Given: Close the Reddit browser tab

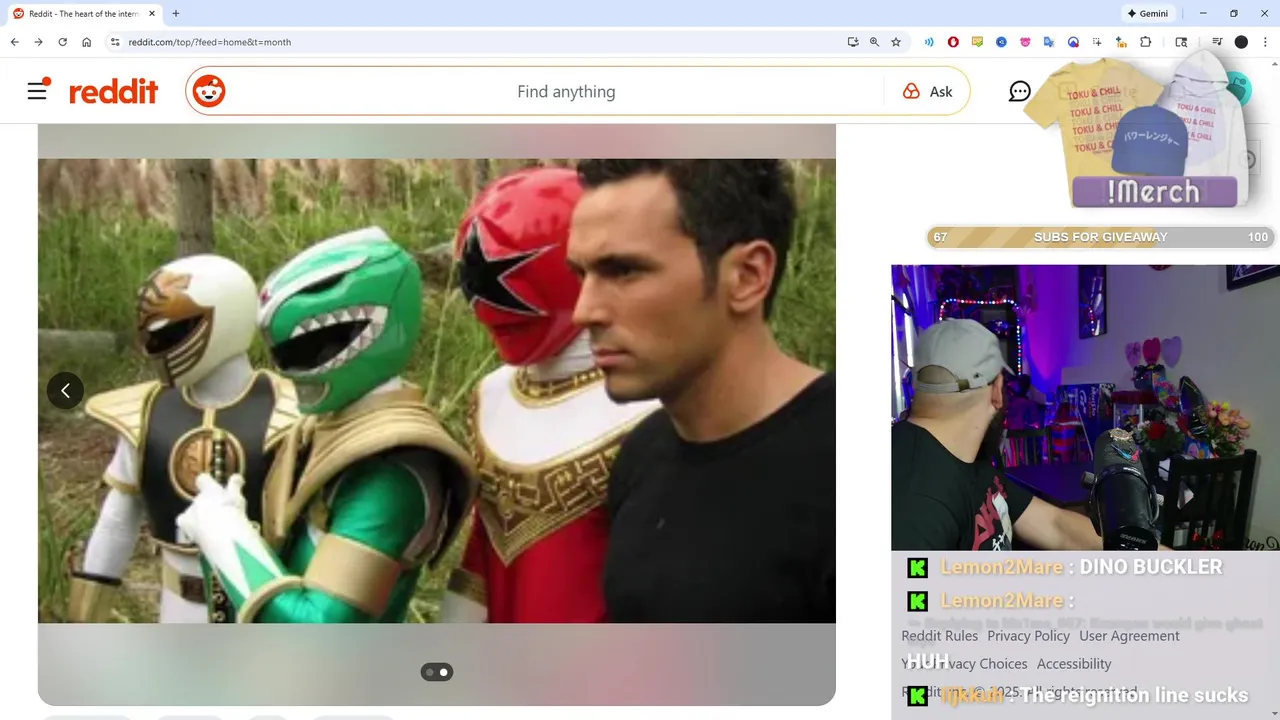Looking at the screenshot, I should tap(152, 14).
